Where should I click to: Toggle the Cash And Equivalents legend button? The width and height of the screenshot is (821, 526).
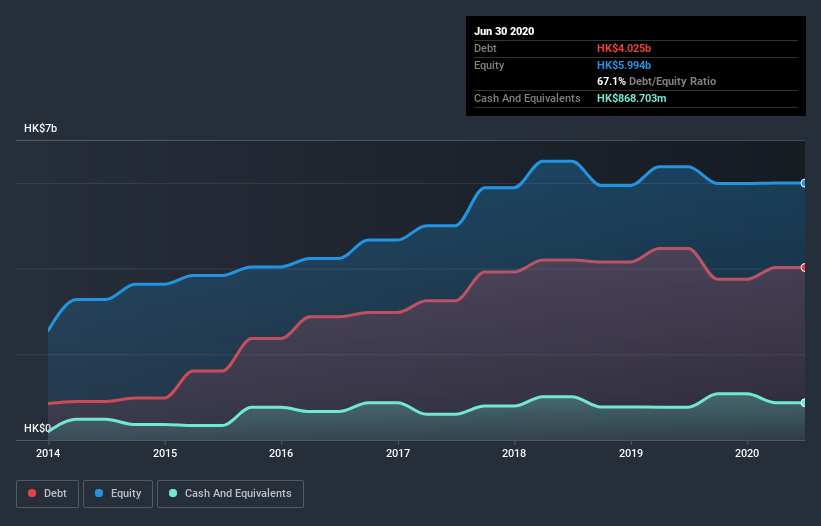(x=230, y=494)
